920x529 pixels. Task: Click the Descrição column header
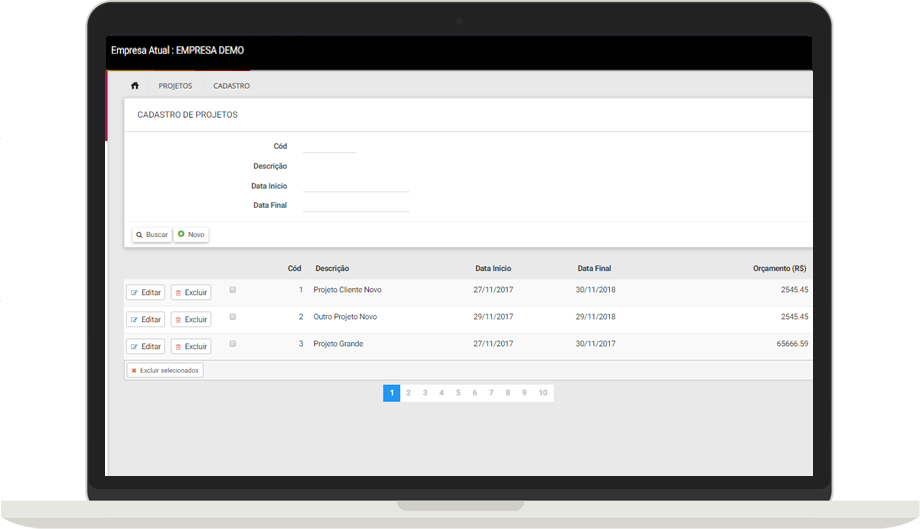[x=332, y=268]
